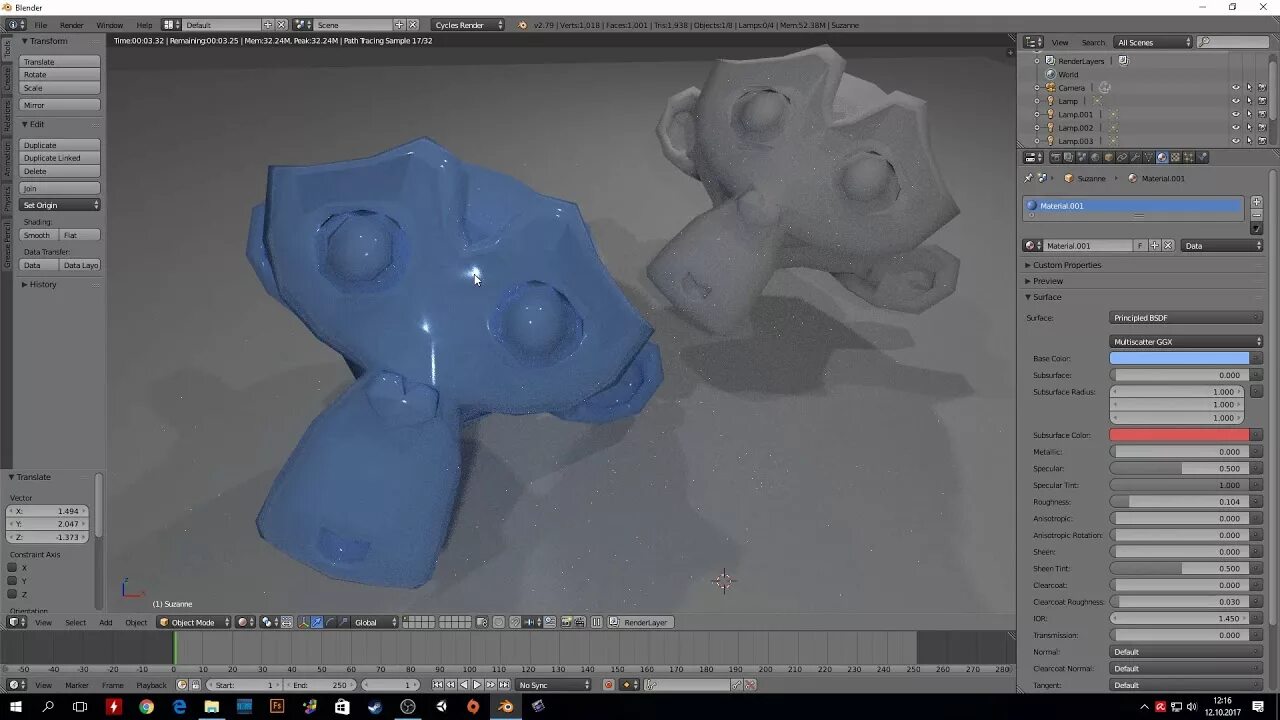1280x720 pixels.
Task: Toggle Lamp.003 renderability camera icon
Action: [1262, 141]
